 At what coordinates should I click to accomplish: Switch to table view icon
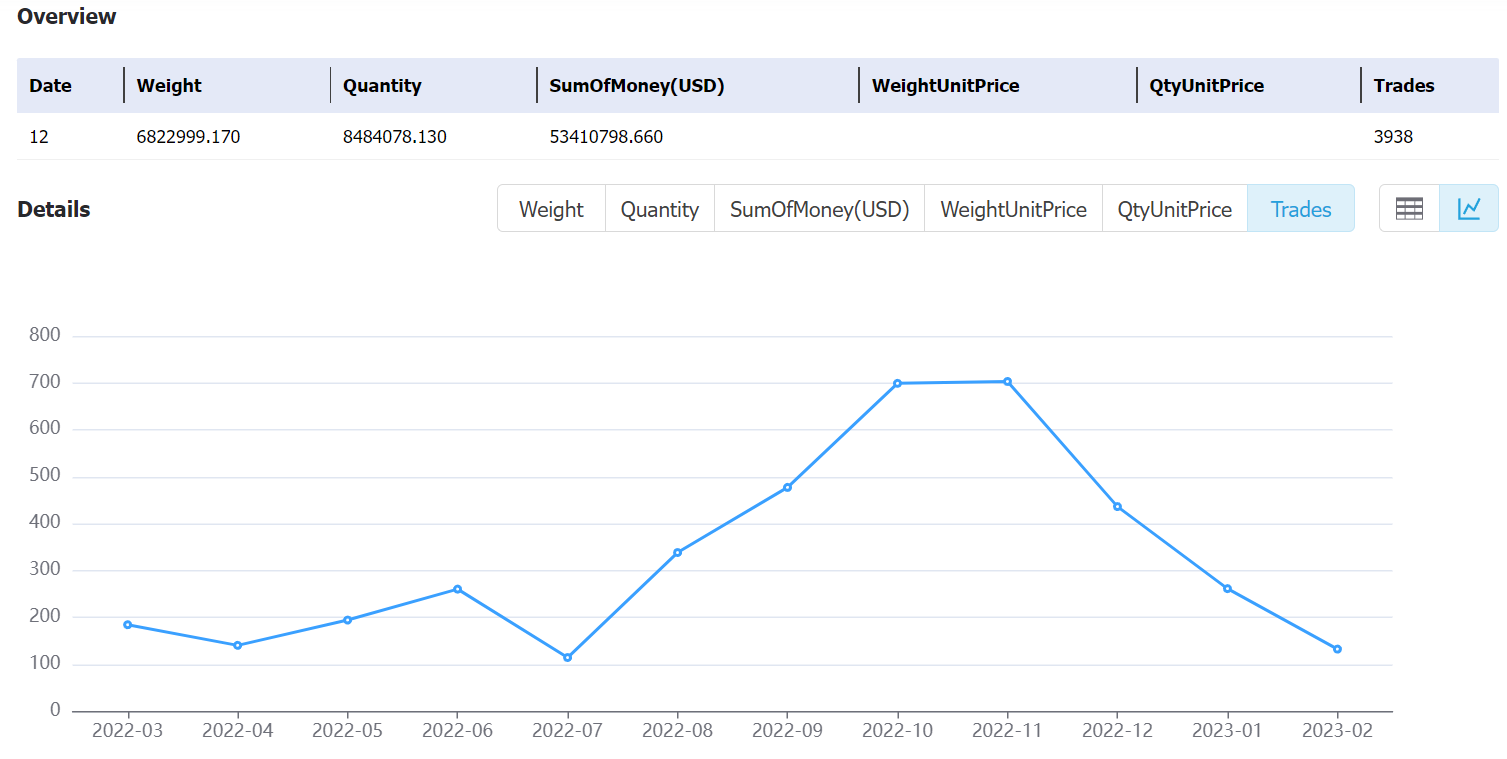pyautogui.click(x=1409, y=208)
